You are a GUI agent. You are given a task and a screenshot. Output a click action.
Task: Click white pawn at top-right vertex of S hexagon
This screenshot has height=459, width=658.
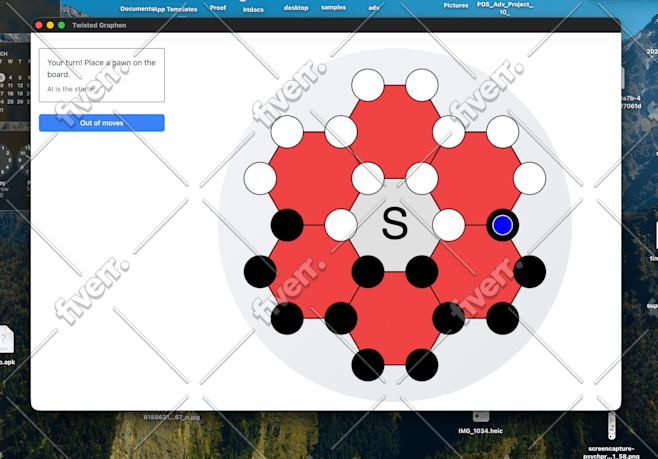pos(422,179)
